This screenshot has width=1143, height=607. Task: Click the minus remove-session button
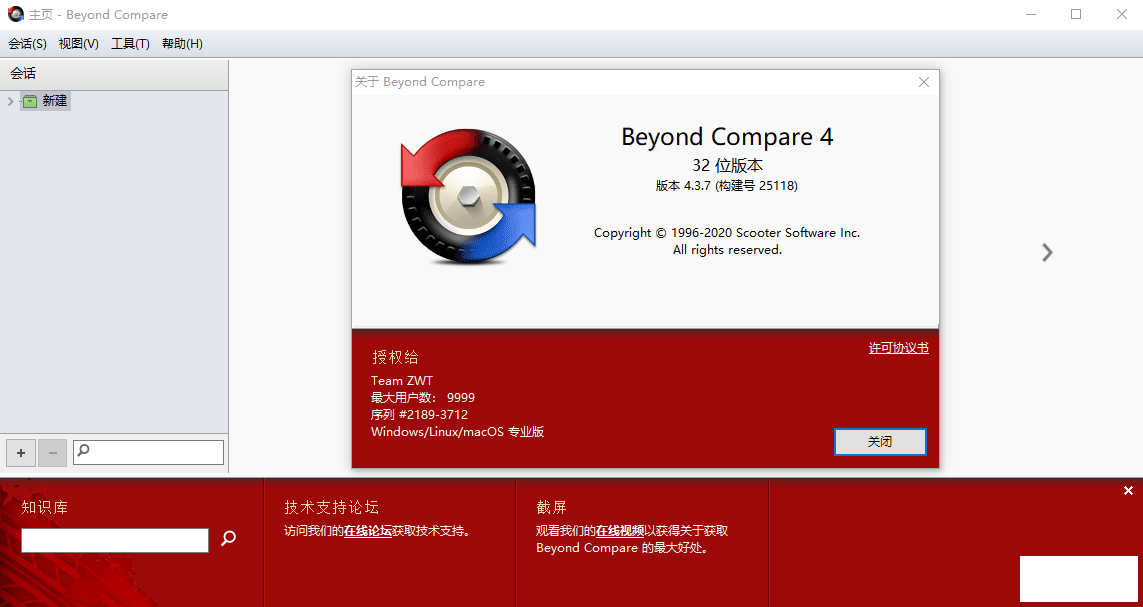(x=52, y=453)
